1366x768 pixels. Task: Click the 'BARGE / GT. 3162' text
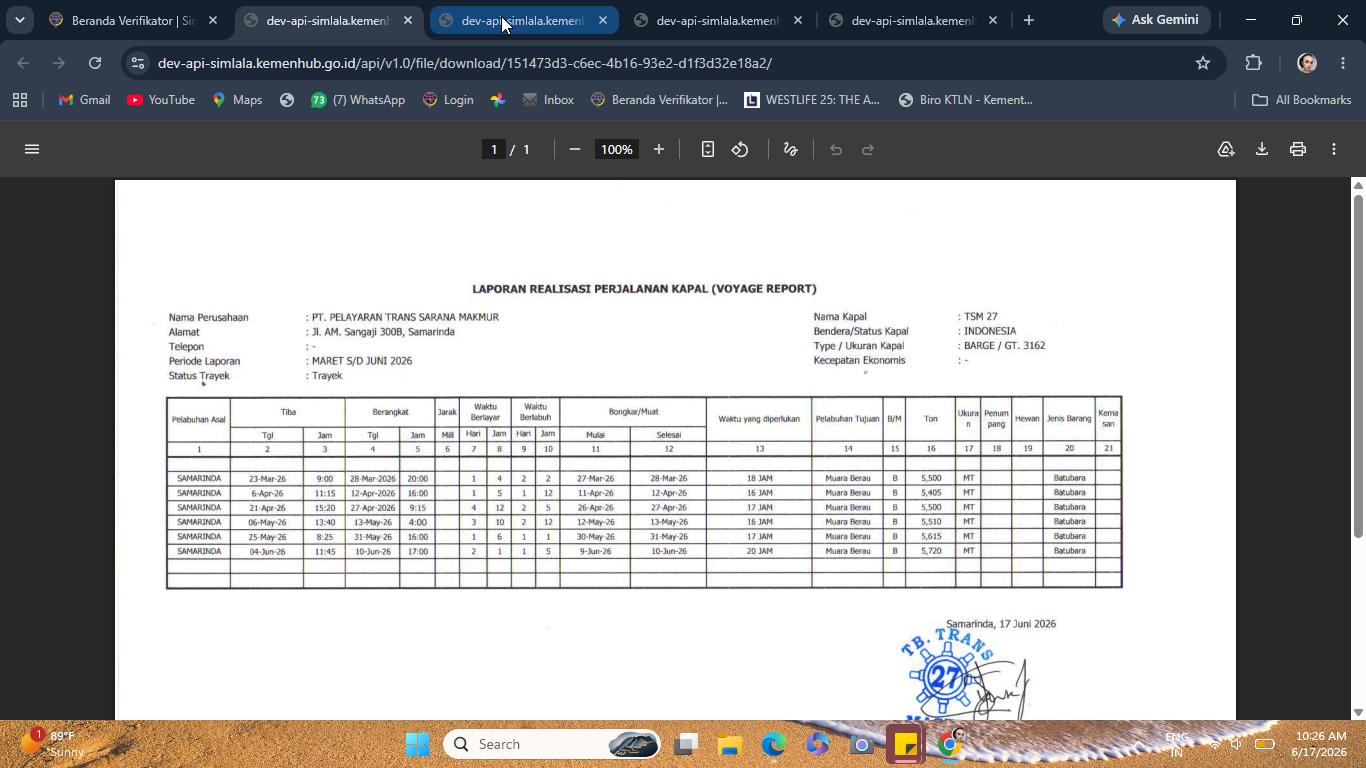click(1004, 346)
